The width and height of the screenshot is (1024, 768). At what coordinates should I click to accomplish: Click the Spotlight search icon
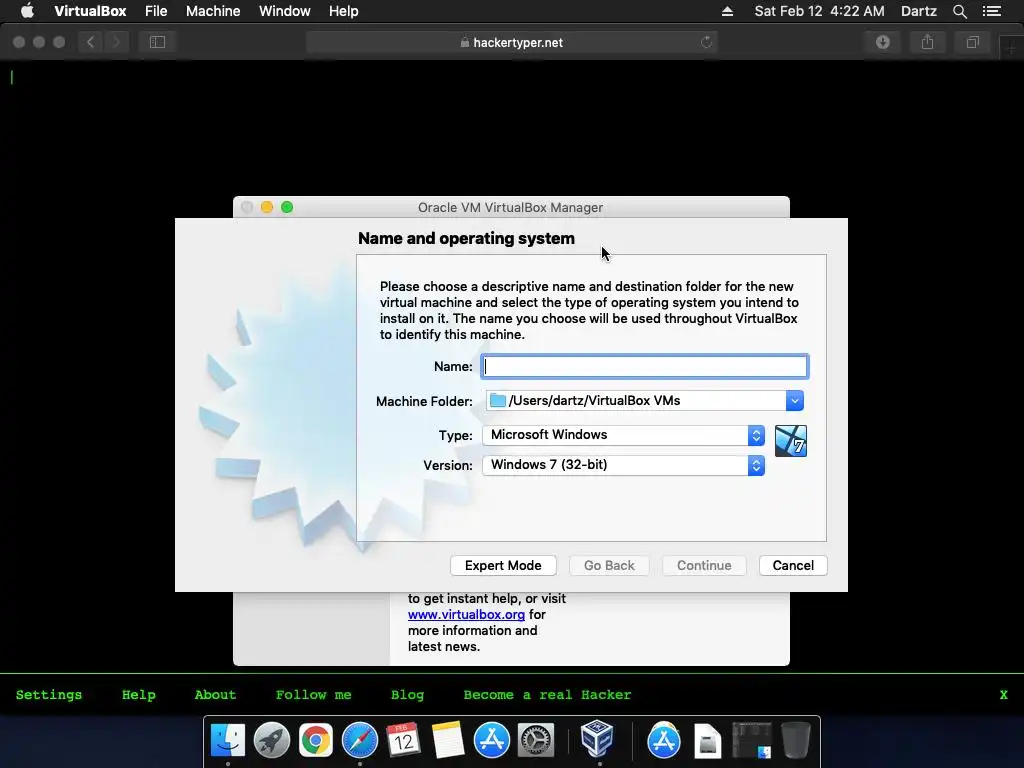959,11
